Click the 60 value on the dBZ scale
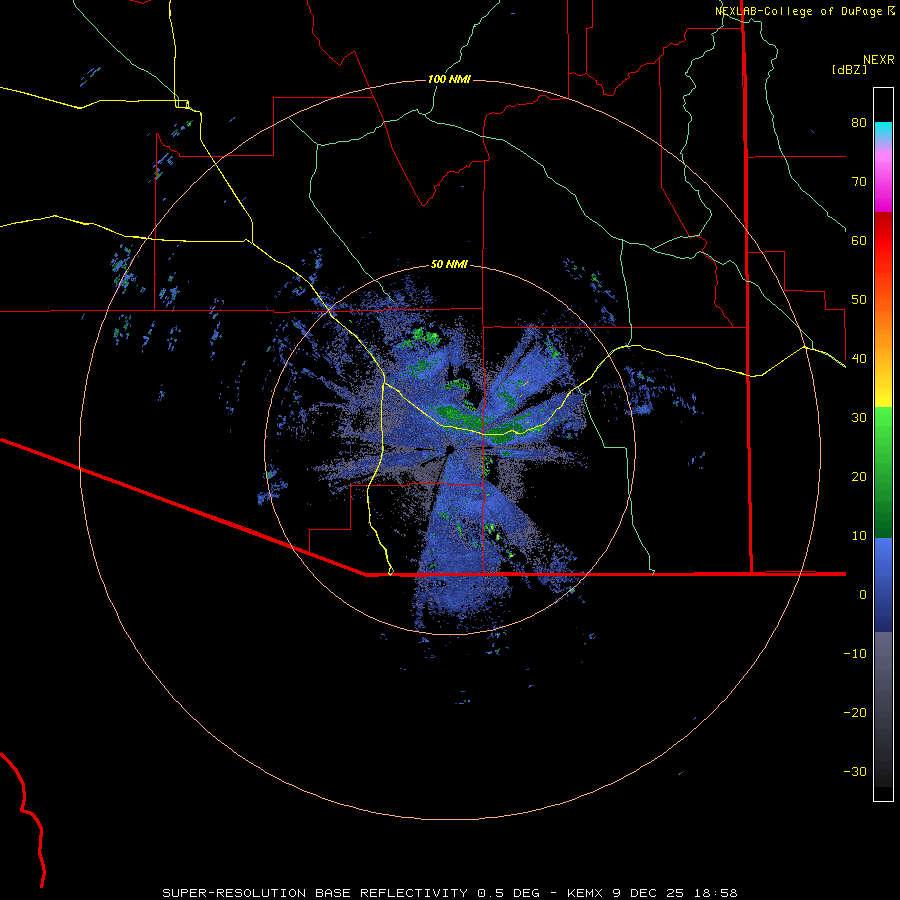The width and height of the screenshot is (900, 900). [859, 240]
